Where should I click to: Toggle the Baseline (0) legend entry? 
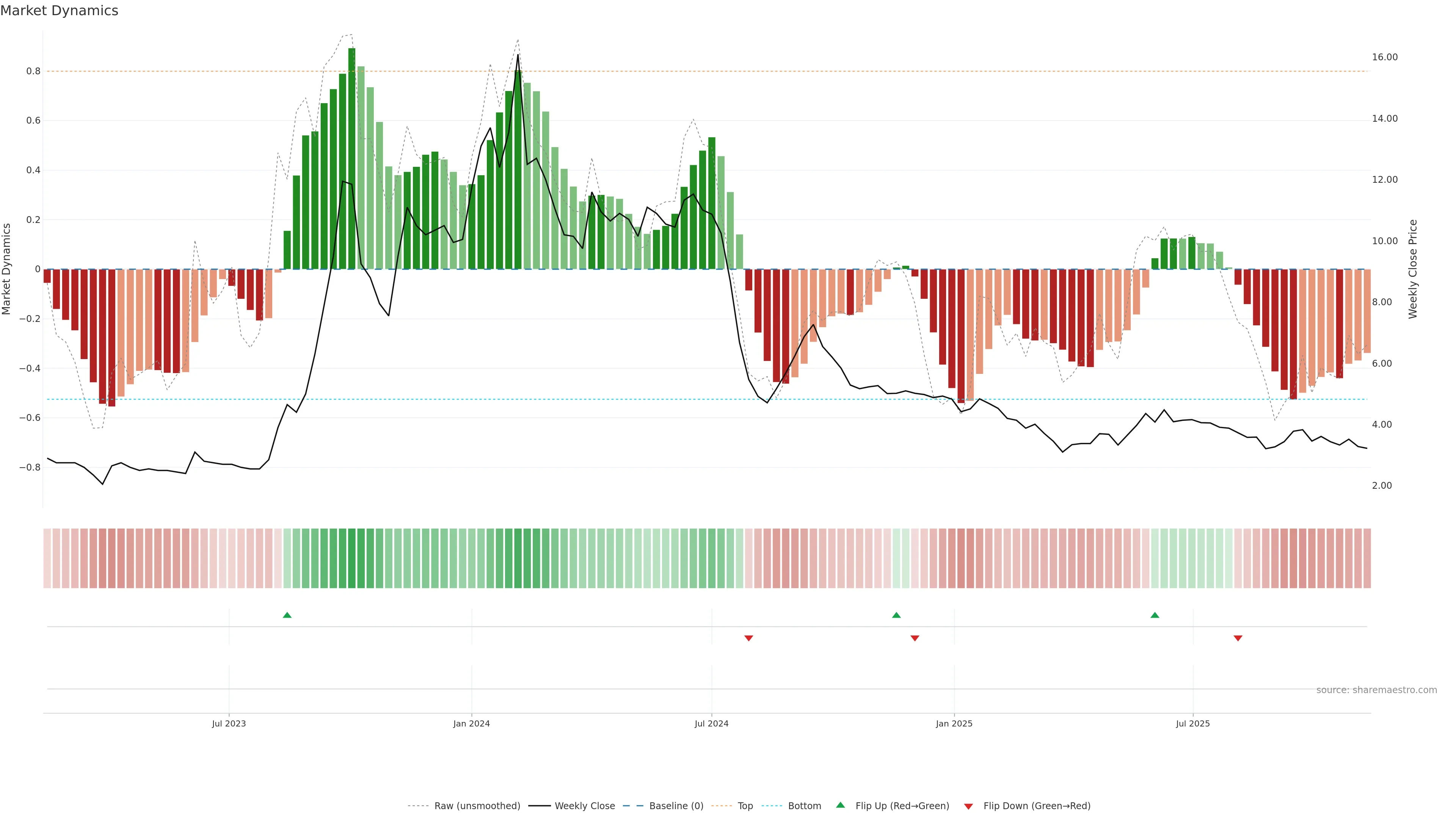[676, 806]
